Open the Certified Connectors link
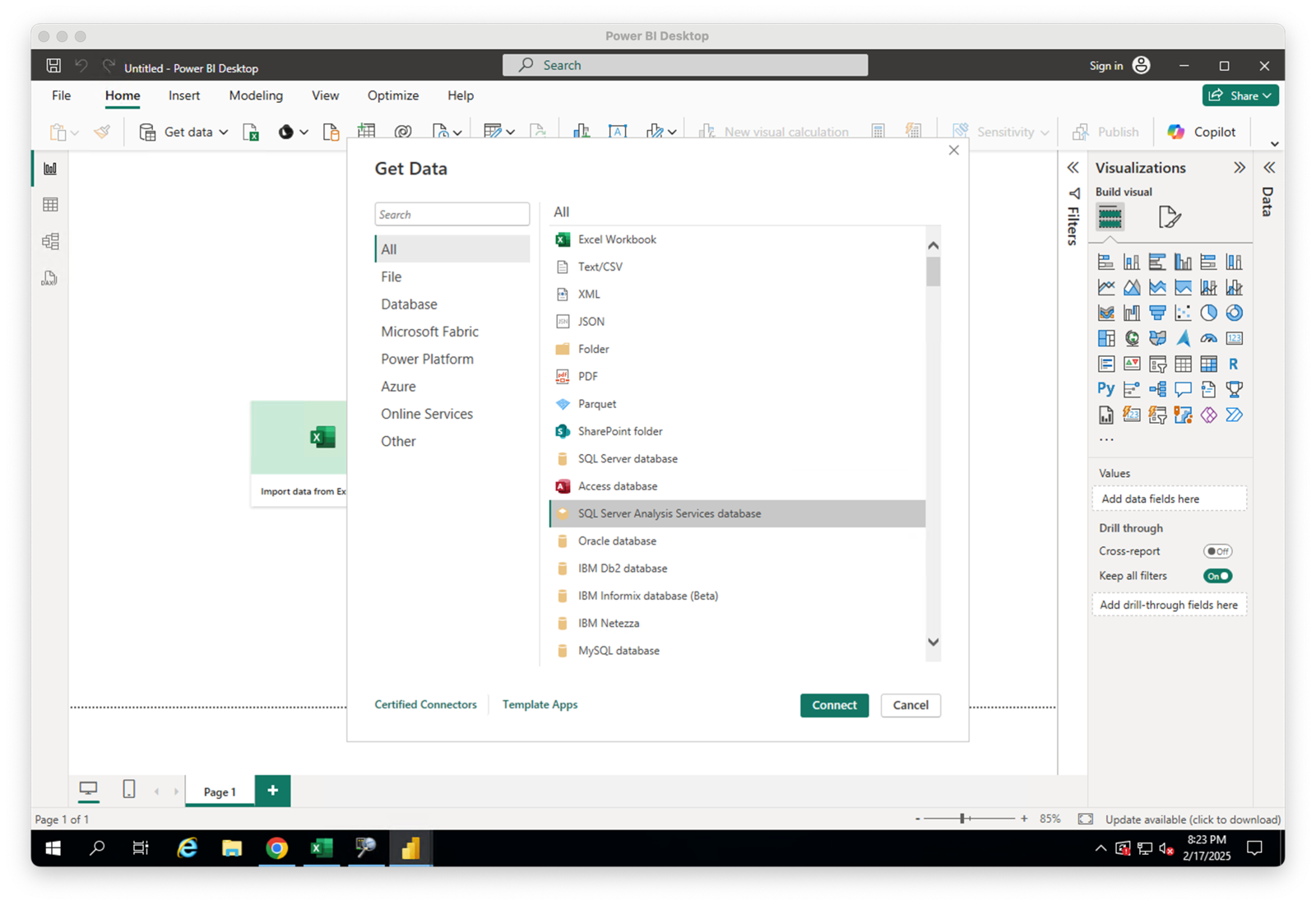Viewport: 1316px width, 905px height. tap(425, 704)
